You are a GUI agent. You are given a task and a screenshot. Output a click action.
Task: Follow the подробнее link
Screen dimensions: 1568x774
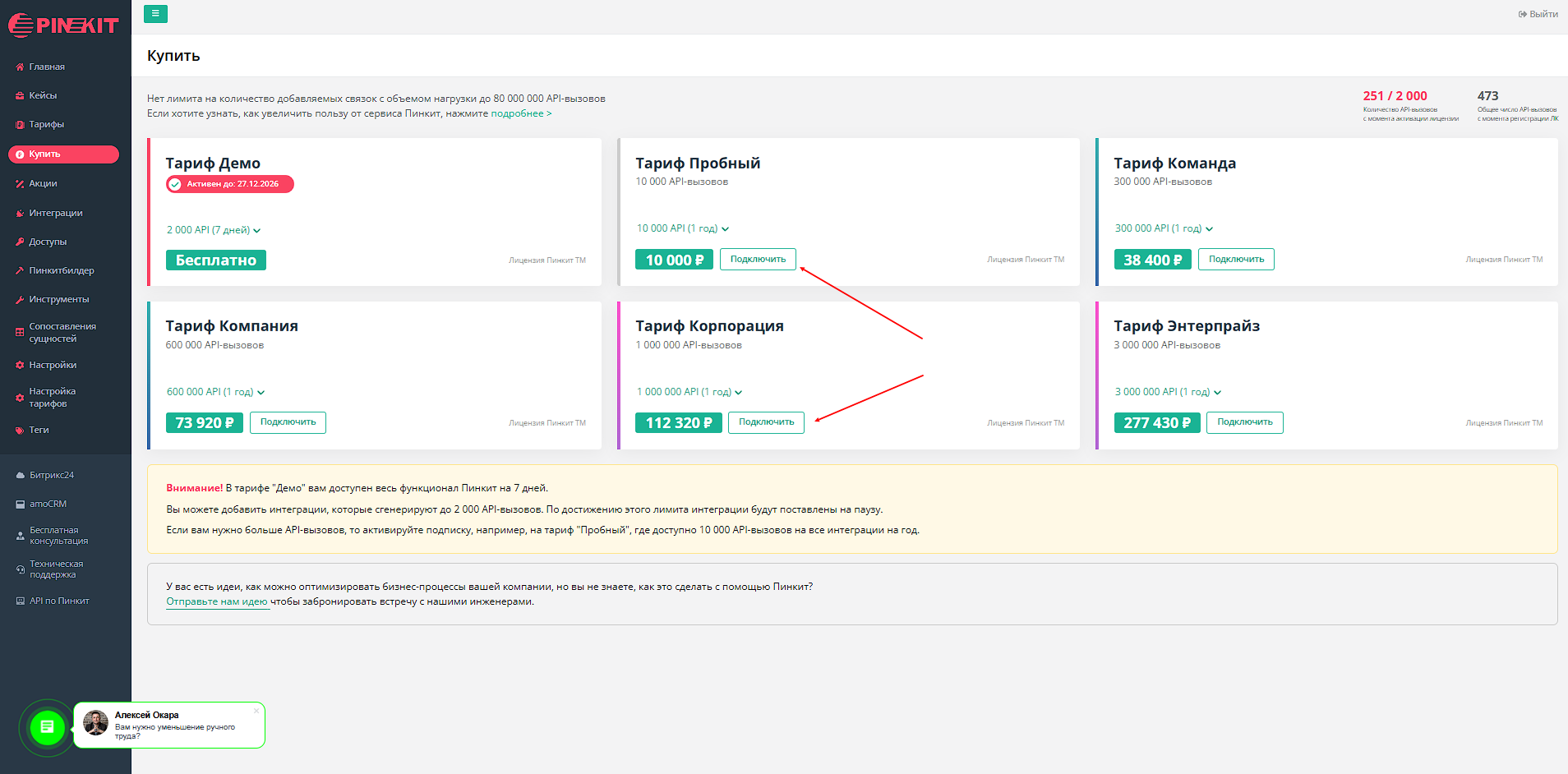click(521, 114)
